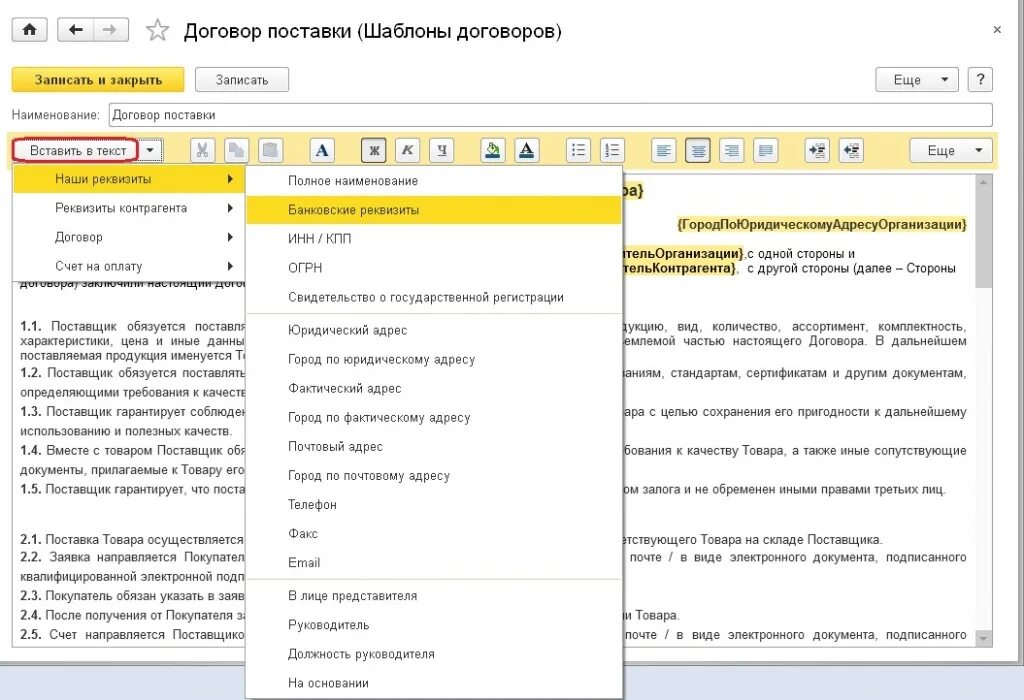This screenshot has height=700, width=1024.
Task: Open the font settings icon
Action: pyautogui.click(x=322, y=151)
